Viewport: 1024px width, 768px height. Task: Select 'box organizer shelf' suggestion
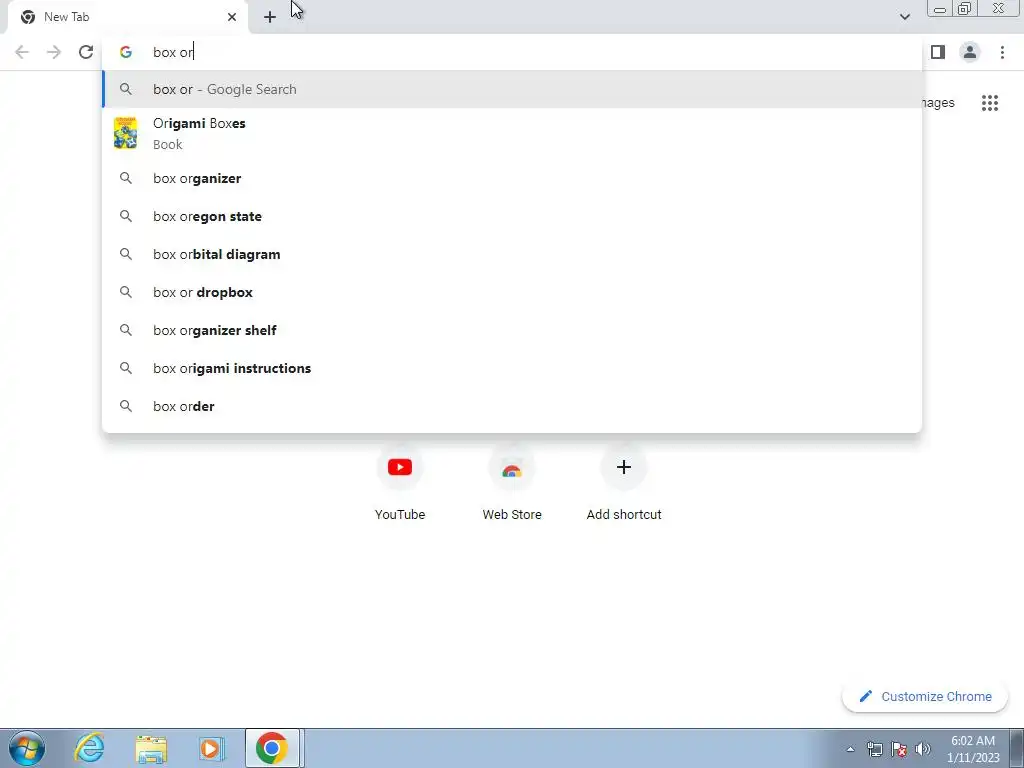512,330
